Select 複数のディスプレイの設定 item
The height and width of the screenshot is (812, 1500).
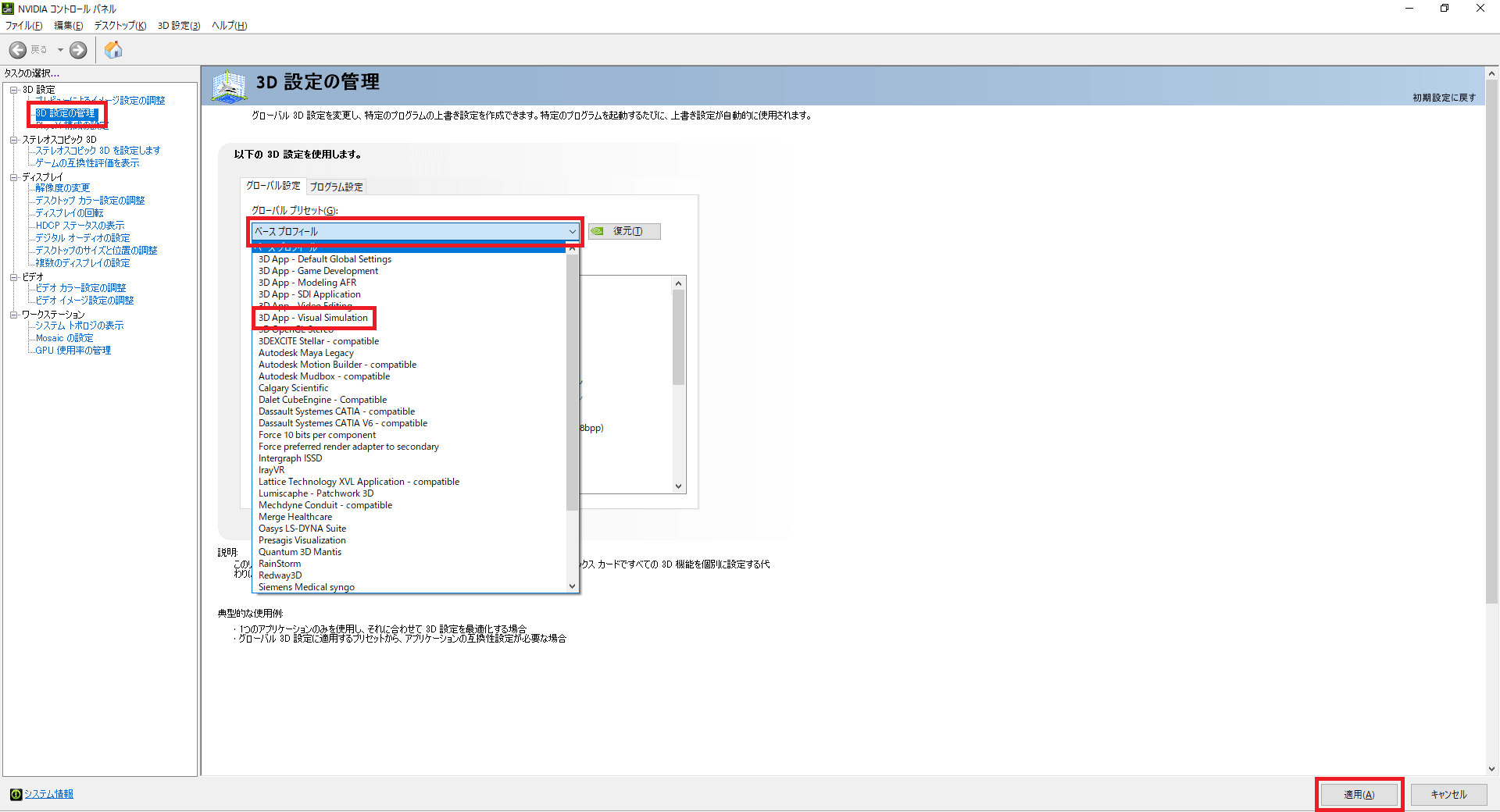(83, 263)
